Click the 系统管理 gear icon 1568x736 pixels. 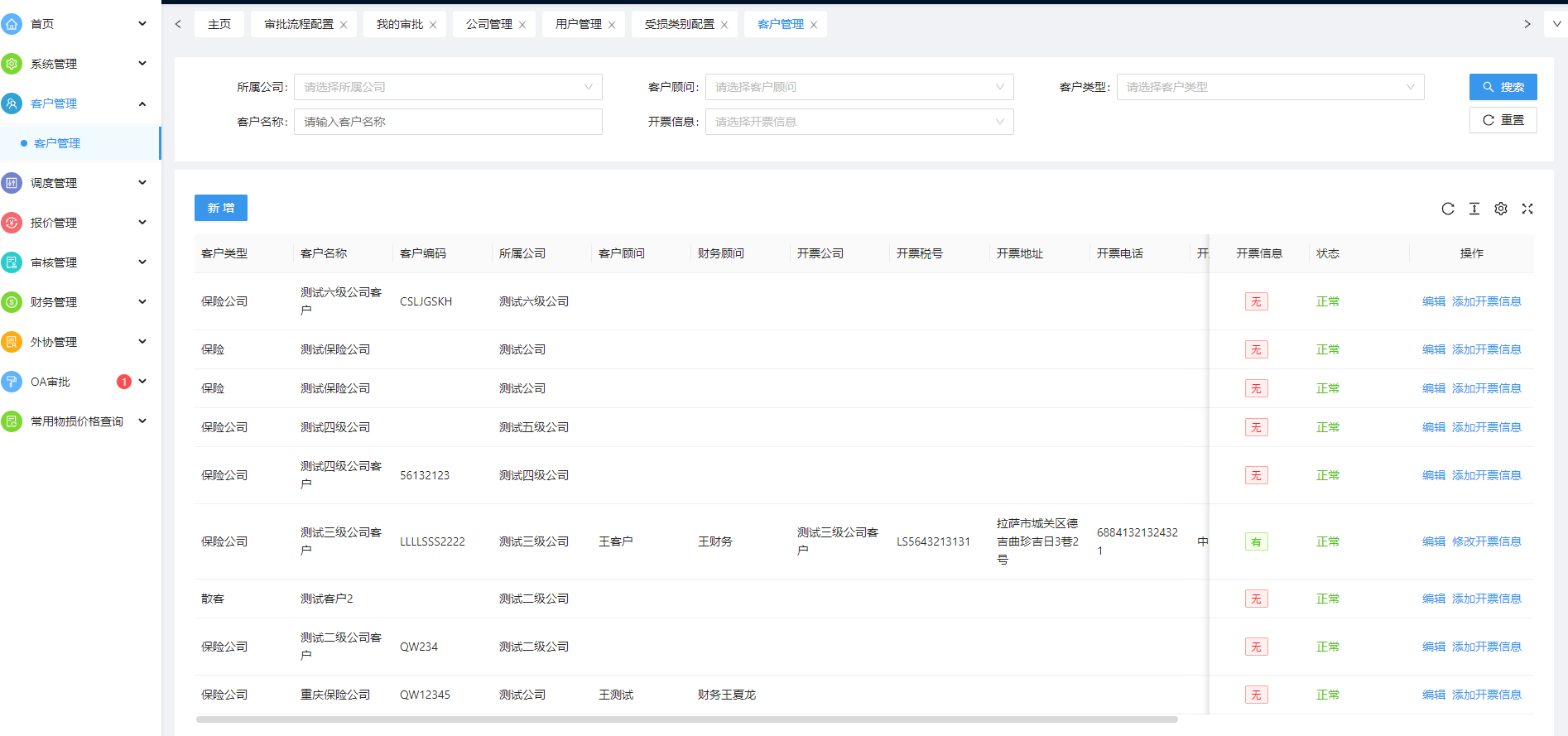12,64
